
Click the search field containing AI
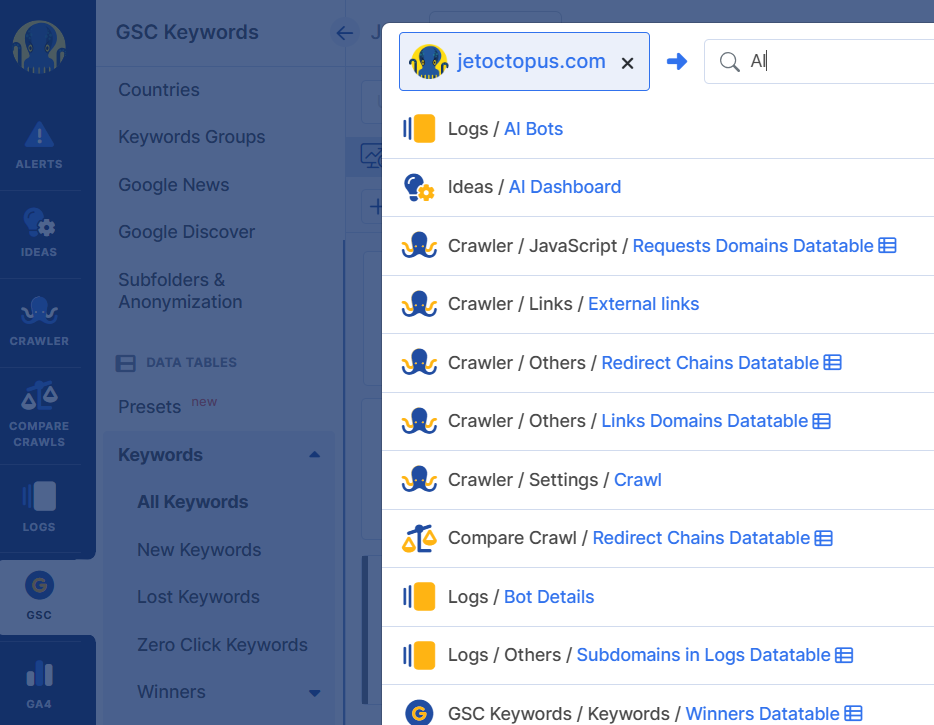point(830,62)
